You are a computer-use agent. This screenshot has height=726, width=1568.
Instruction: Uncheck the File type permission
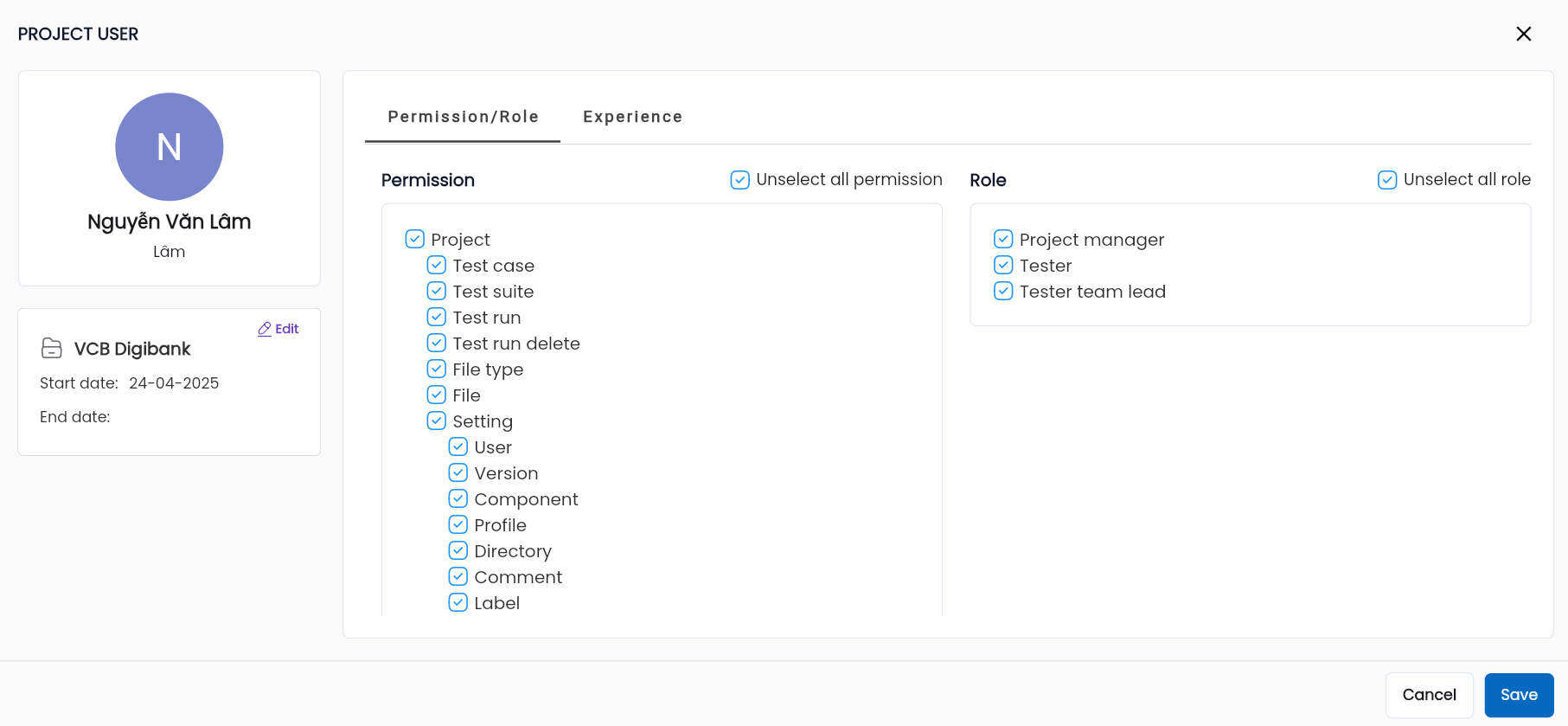(x=437, y=369)
